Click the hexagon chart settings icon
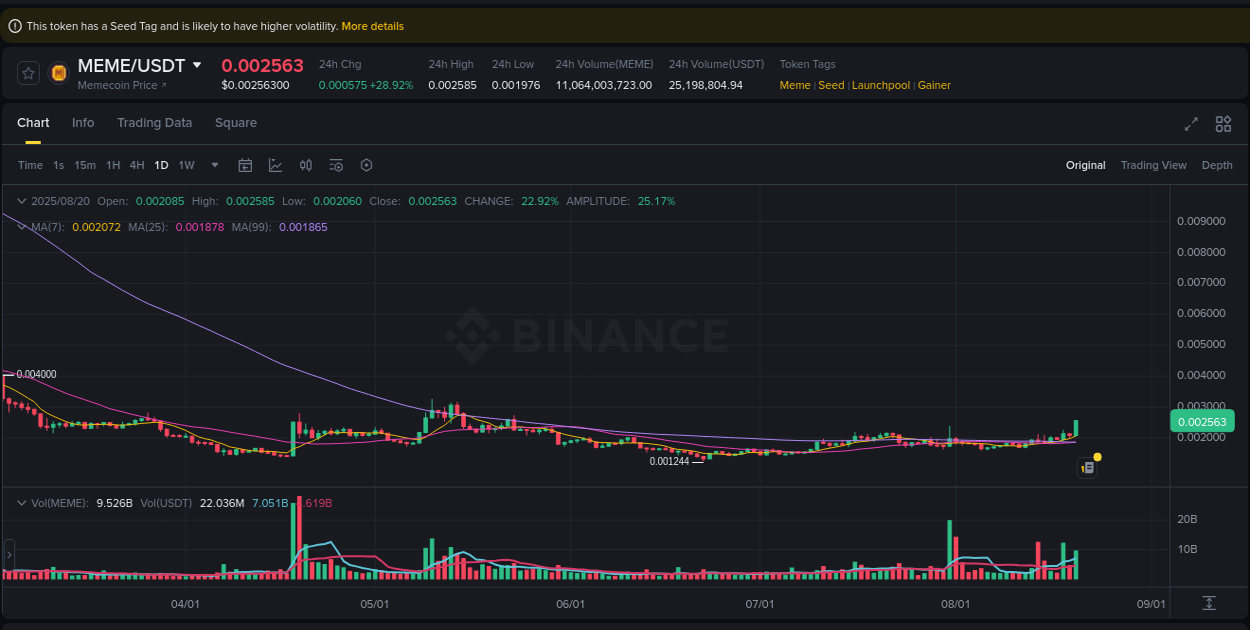 (366, 165)
